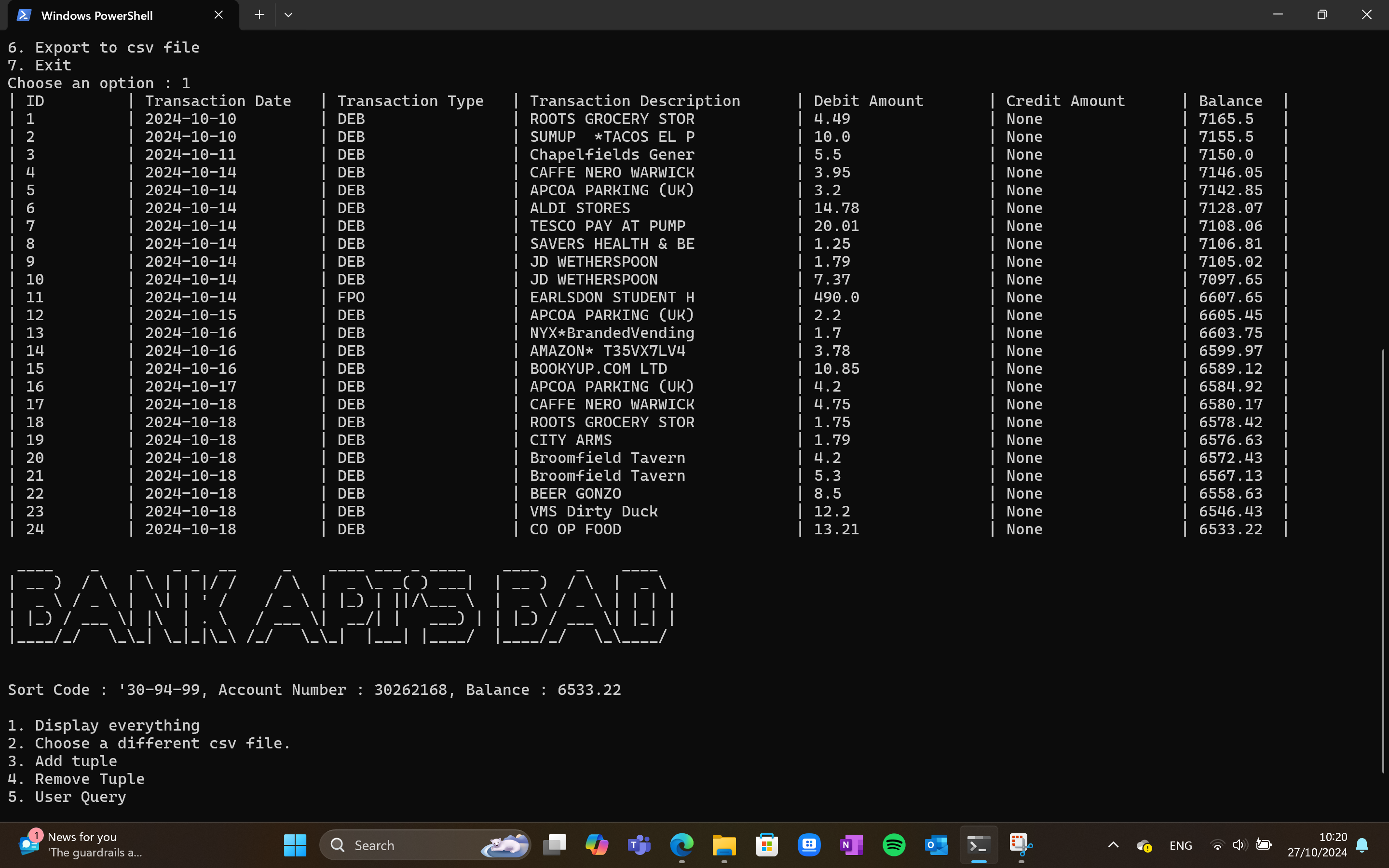Open News for you widget
The height and width of the screenshot is (868, 1389).
(x=81, y=845)
